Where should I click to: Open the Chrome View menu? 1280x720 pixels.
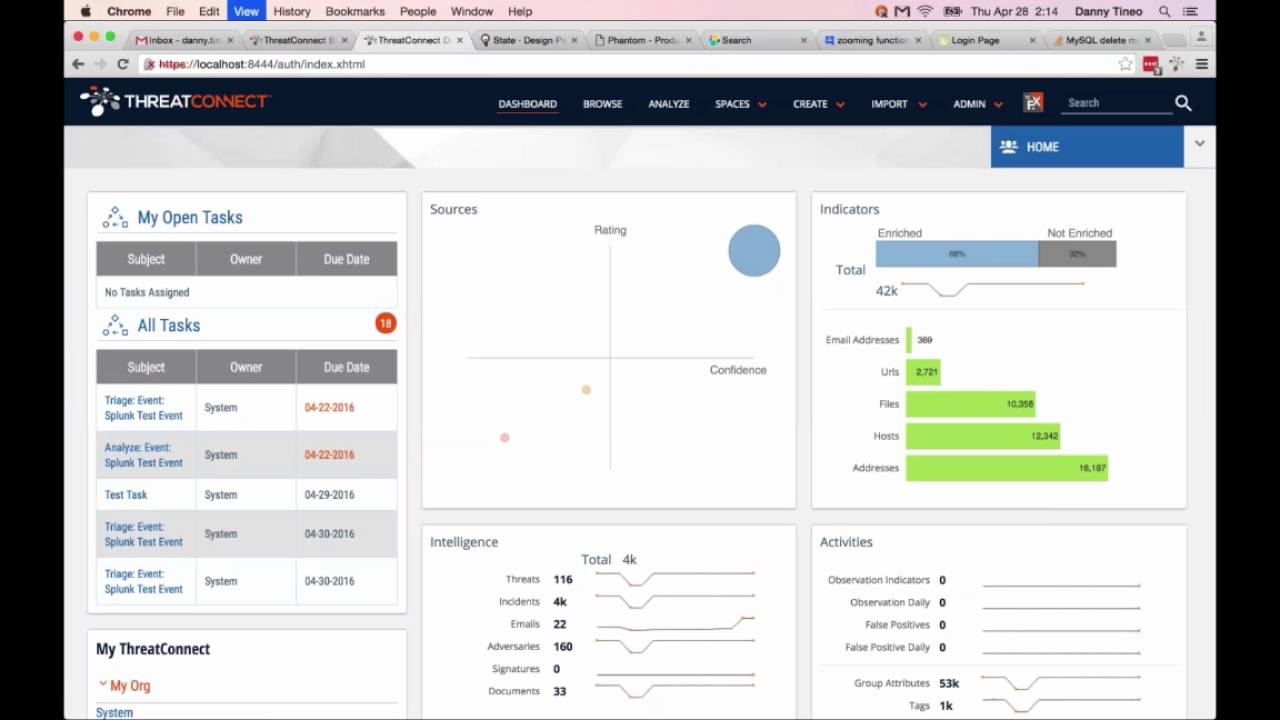point(246,11)
